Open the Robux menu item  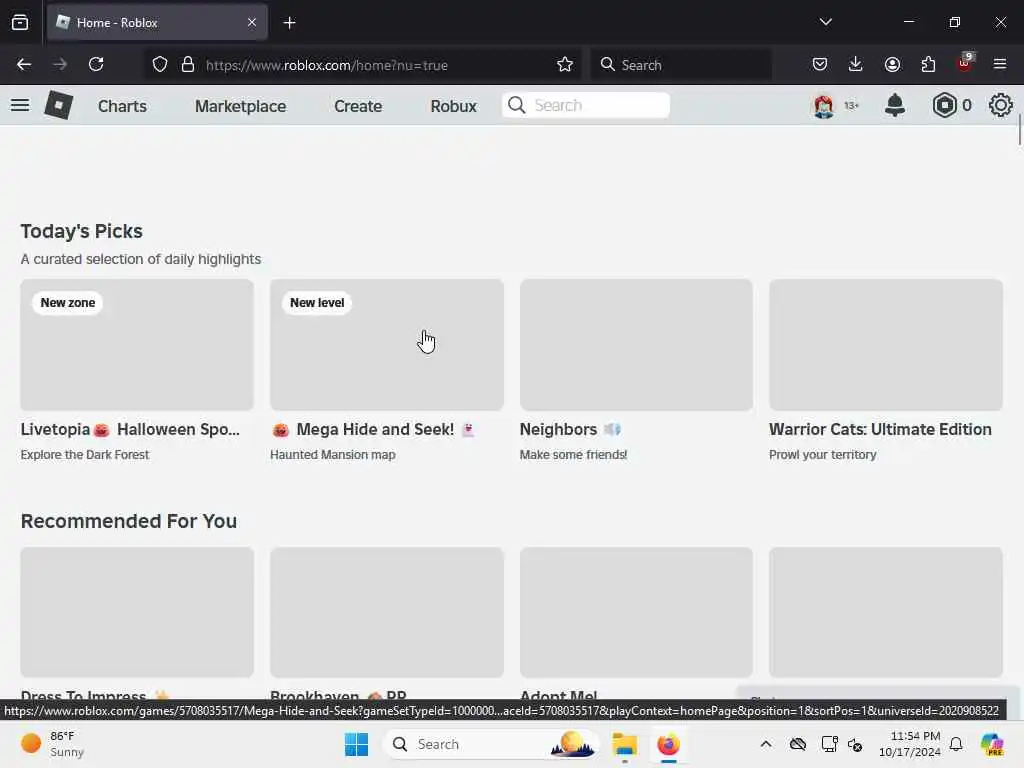tap(453, 106)
